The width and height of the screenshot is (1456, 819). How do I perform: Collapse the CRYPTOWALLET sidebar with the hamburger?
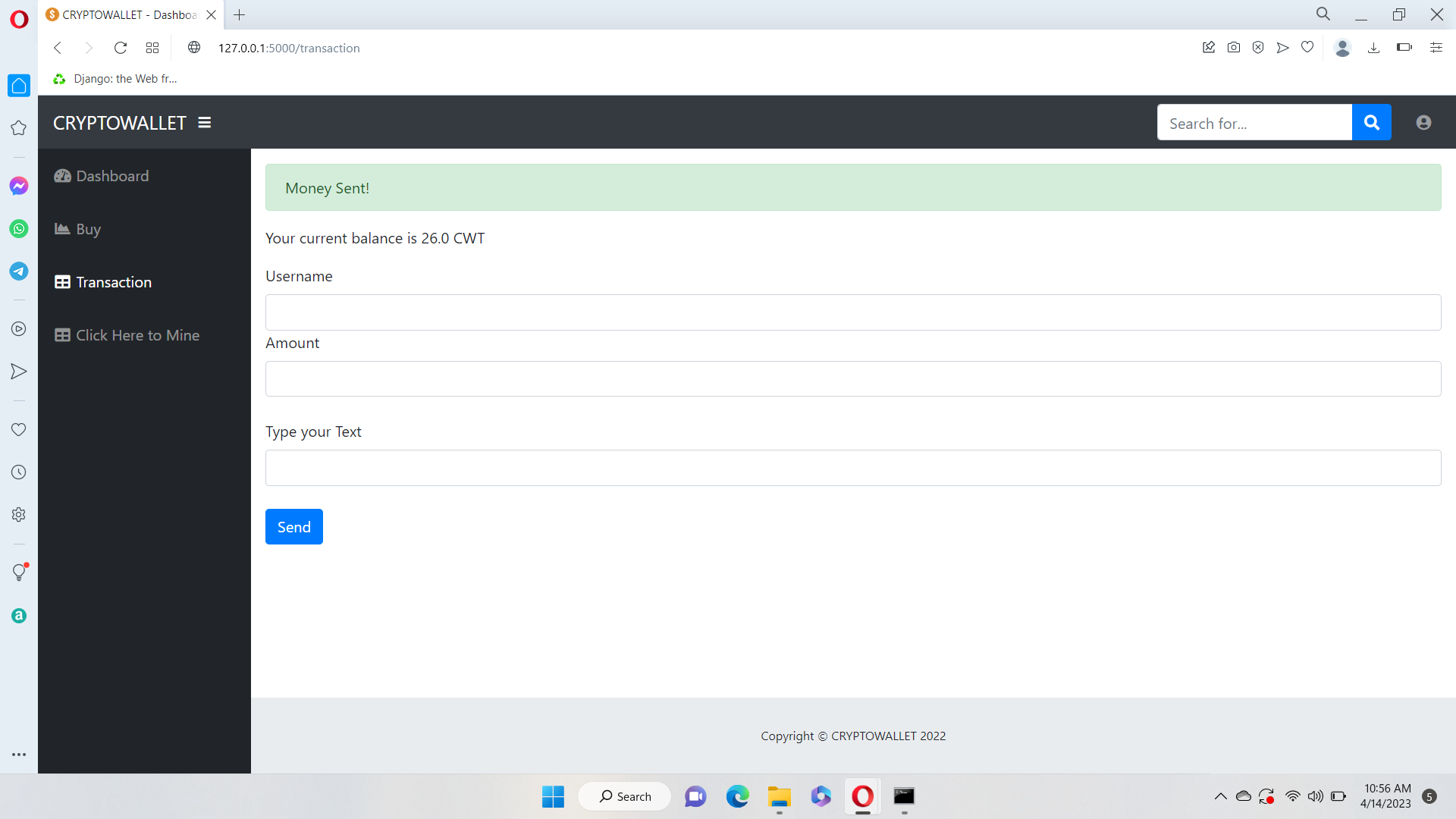[x=204, y=121]
